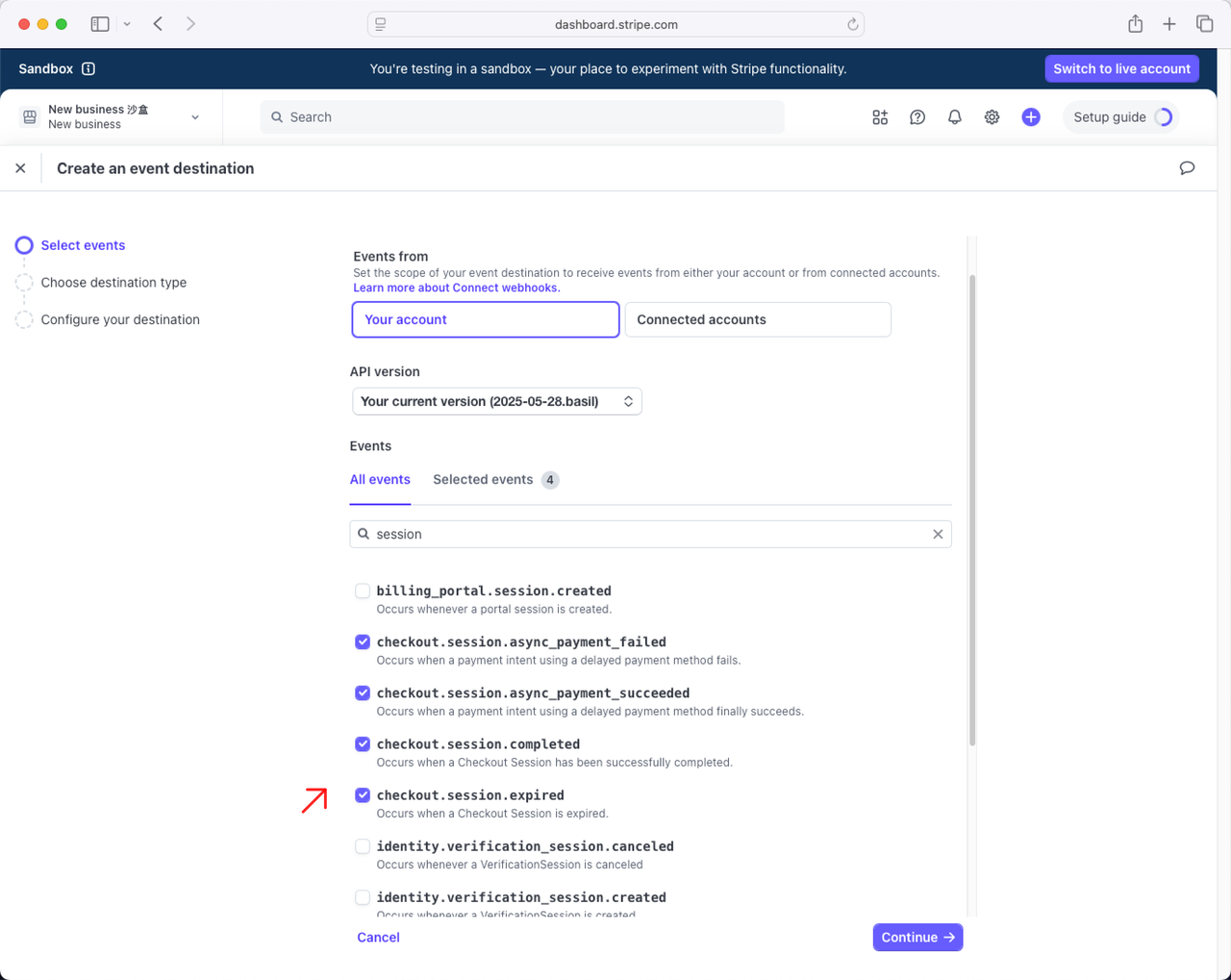This screenshot has width=1231, height=980.
Task: Check identity.verification_session.created checkbox
Action: click(x=363, y=897)
